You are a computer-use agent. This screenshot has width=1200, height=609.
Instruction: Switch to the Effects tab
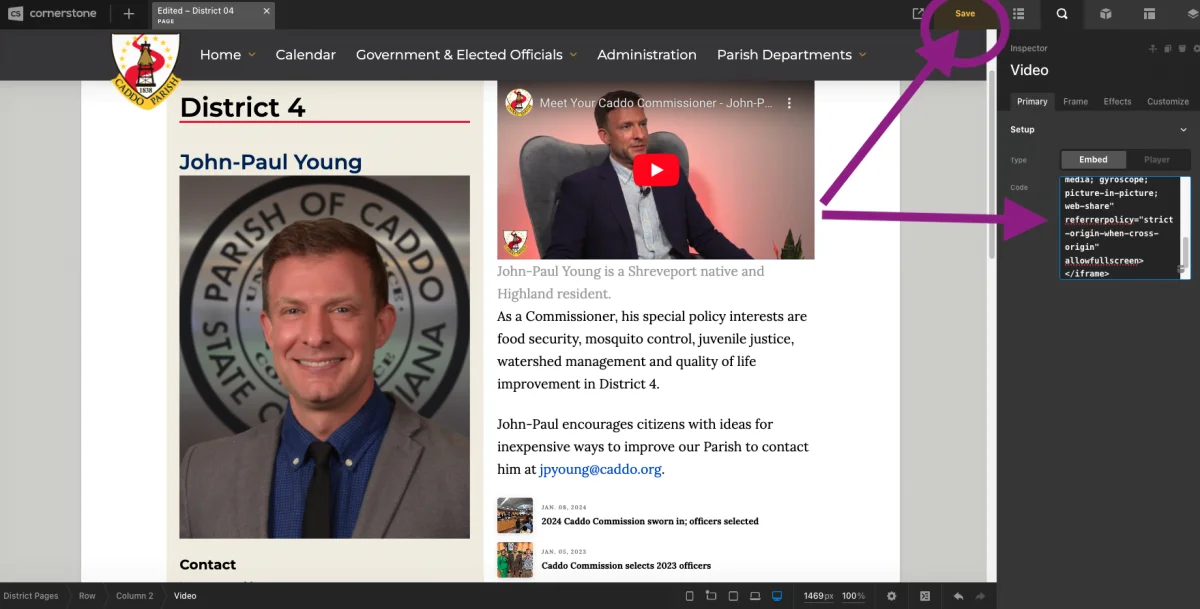(x=1117, y=102)
